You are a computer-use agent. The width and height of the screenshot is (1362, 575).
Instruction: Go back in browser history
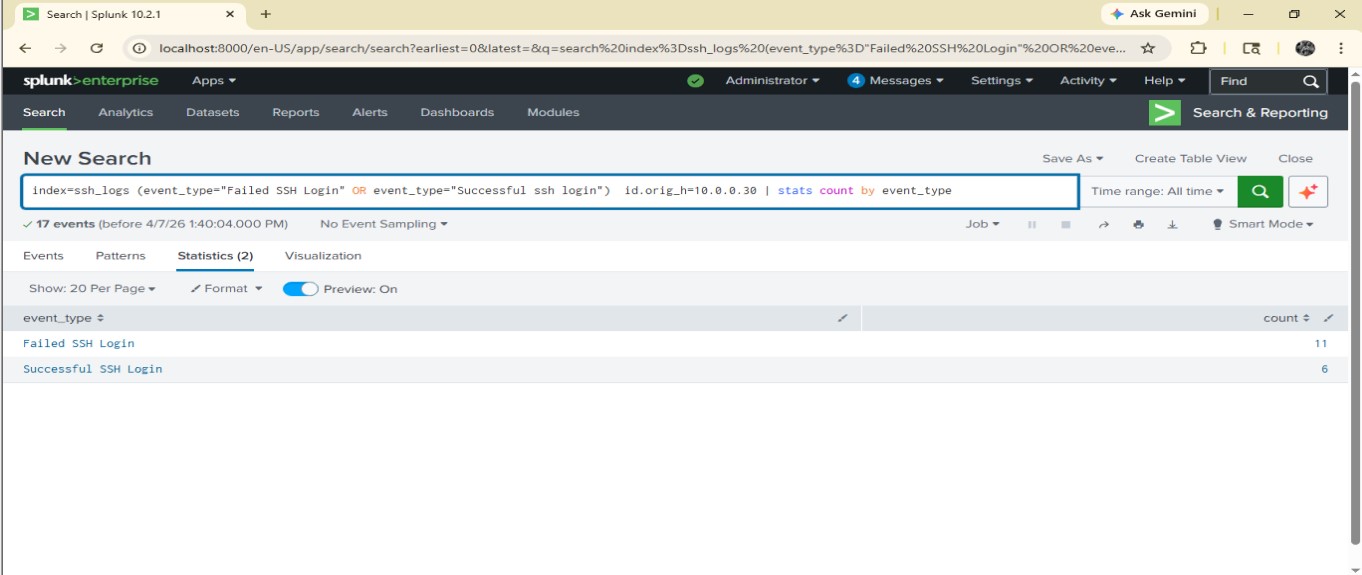coord(25,48)
